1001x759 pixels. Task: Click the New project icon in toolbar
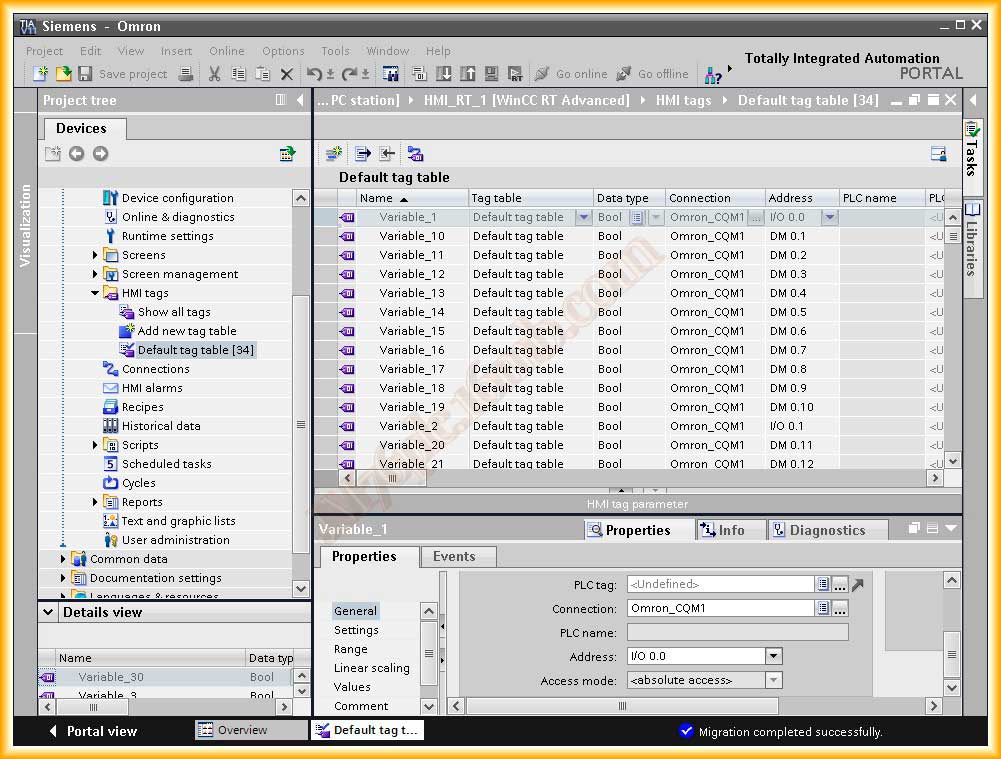(x=40, y=74)
